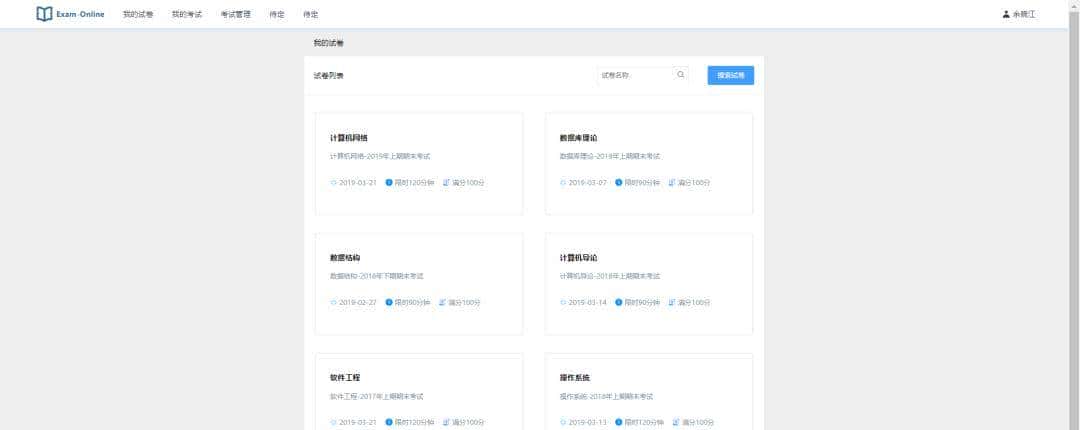Open the 操作系统 exam paper title
1080x430 pixels.
pyautogui.click(x=575, y=378)
